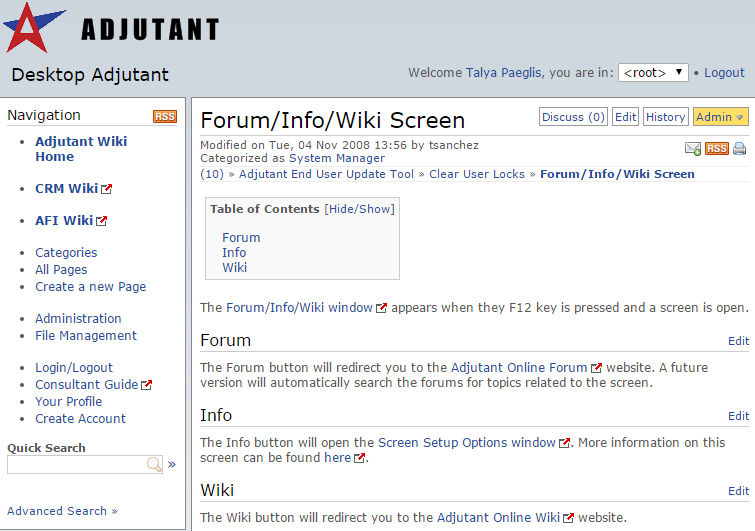Screen dimensions: 755x531
Task: Jump to Info in table of contents
Action: coord(234,253)
